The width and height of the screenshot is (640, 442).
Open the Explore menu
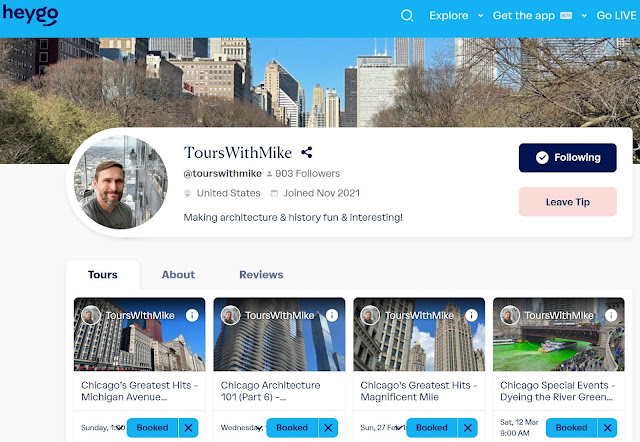pyautogui.click(x=449, y=16)
